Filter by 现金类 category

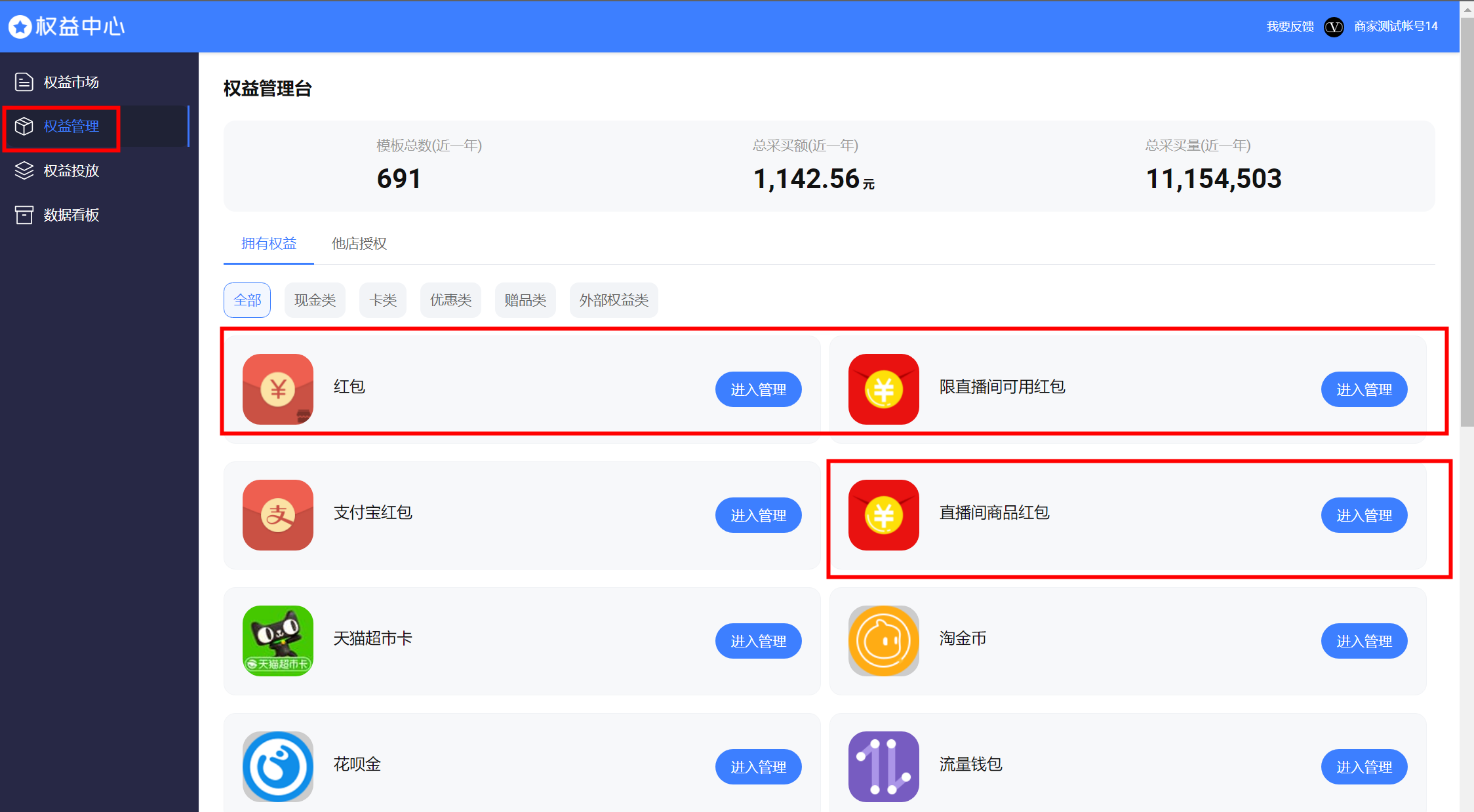point(315,300)
